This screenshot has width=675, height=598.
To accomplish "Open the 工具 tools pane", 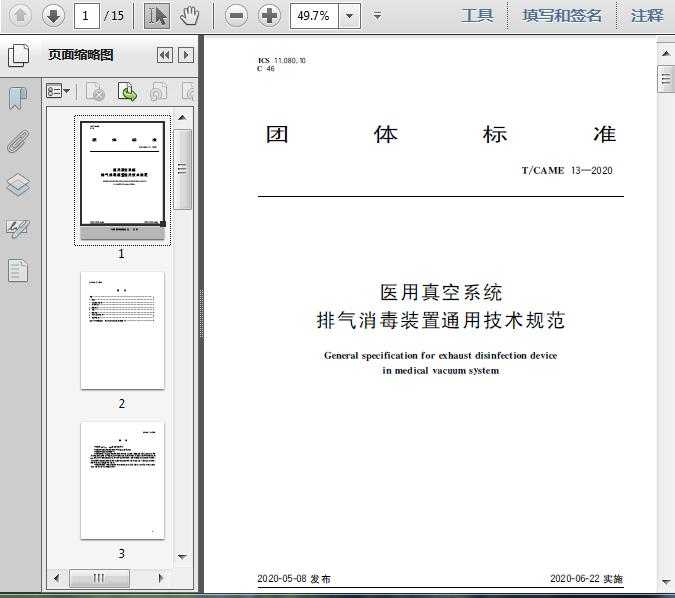I will (x=477, y=15).
